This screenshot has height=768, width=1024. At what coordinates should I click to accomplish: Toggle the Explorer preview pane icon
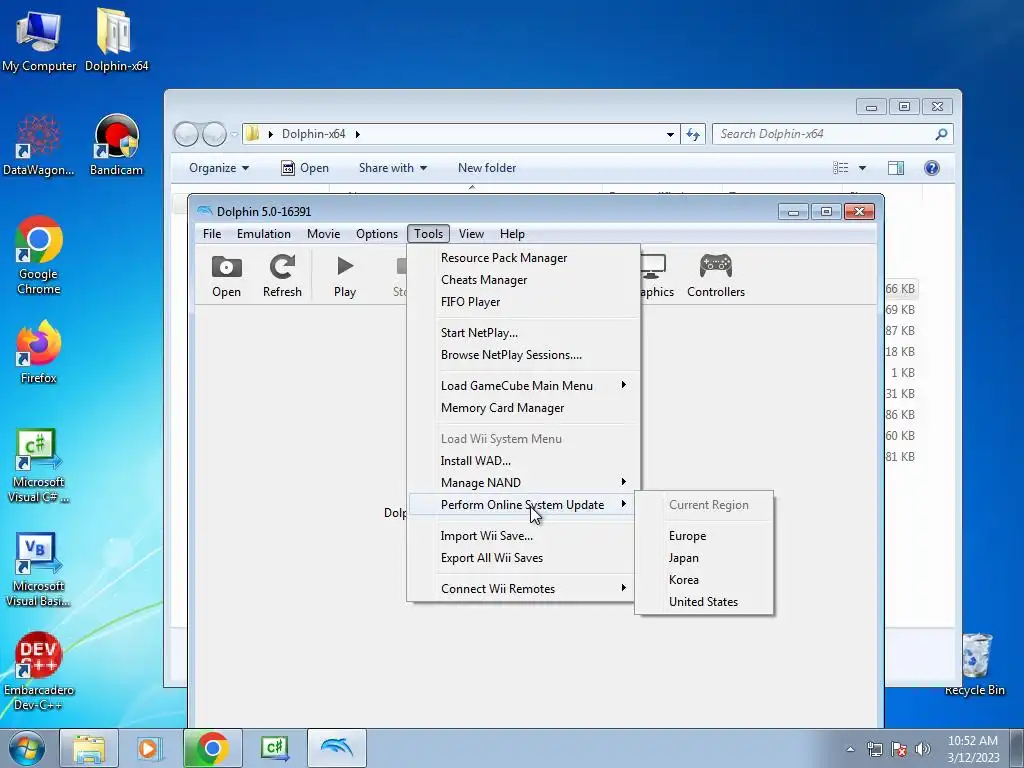tap(896, 168)
